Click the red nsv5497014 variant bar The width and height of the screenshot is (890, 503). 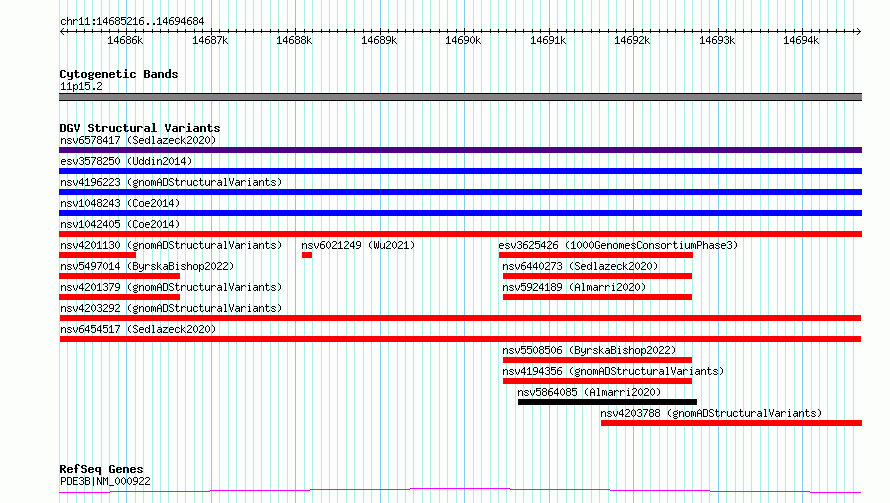(119, 276)
